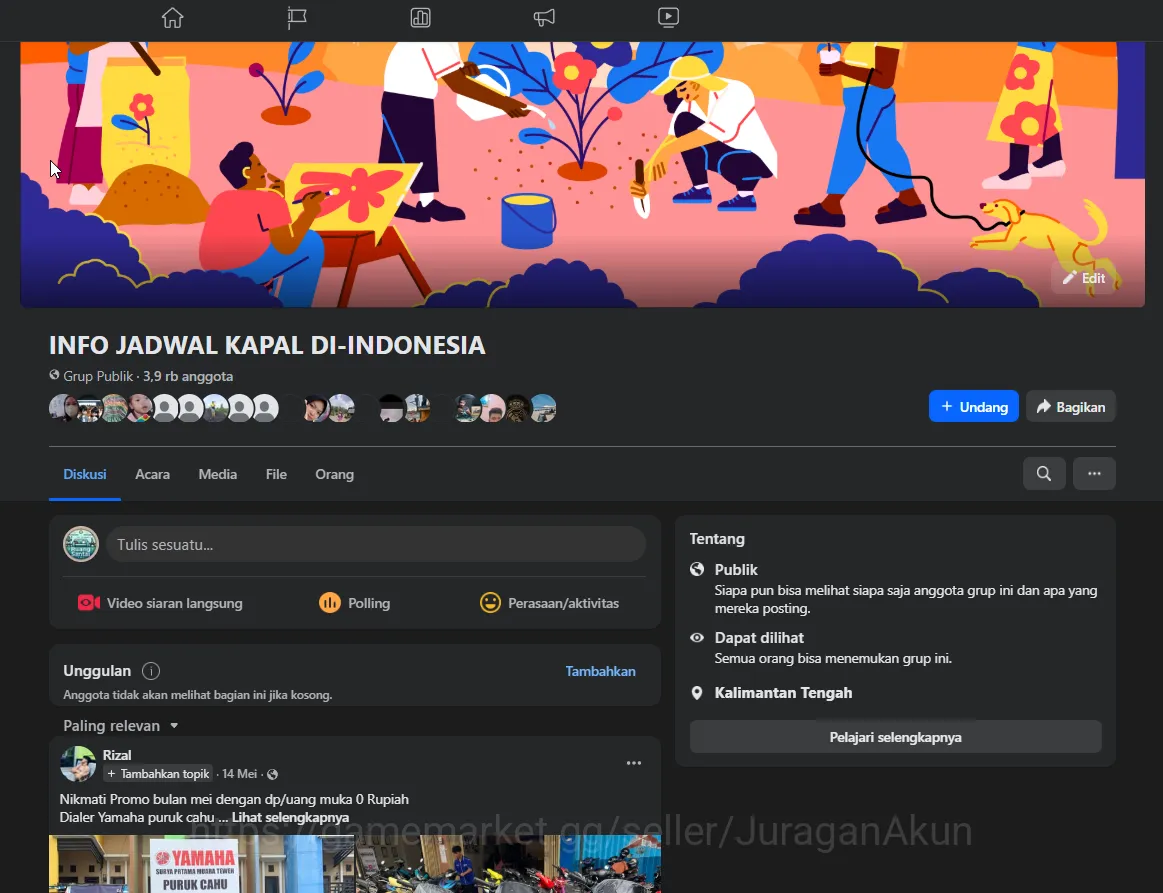Click the globe icon beside Publik
The width and height of the screenshot is (1163, 893).
(x=696, y=569)
